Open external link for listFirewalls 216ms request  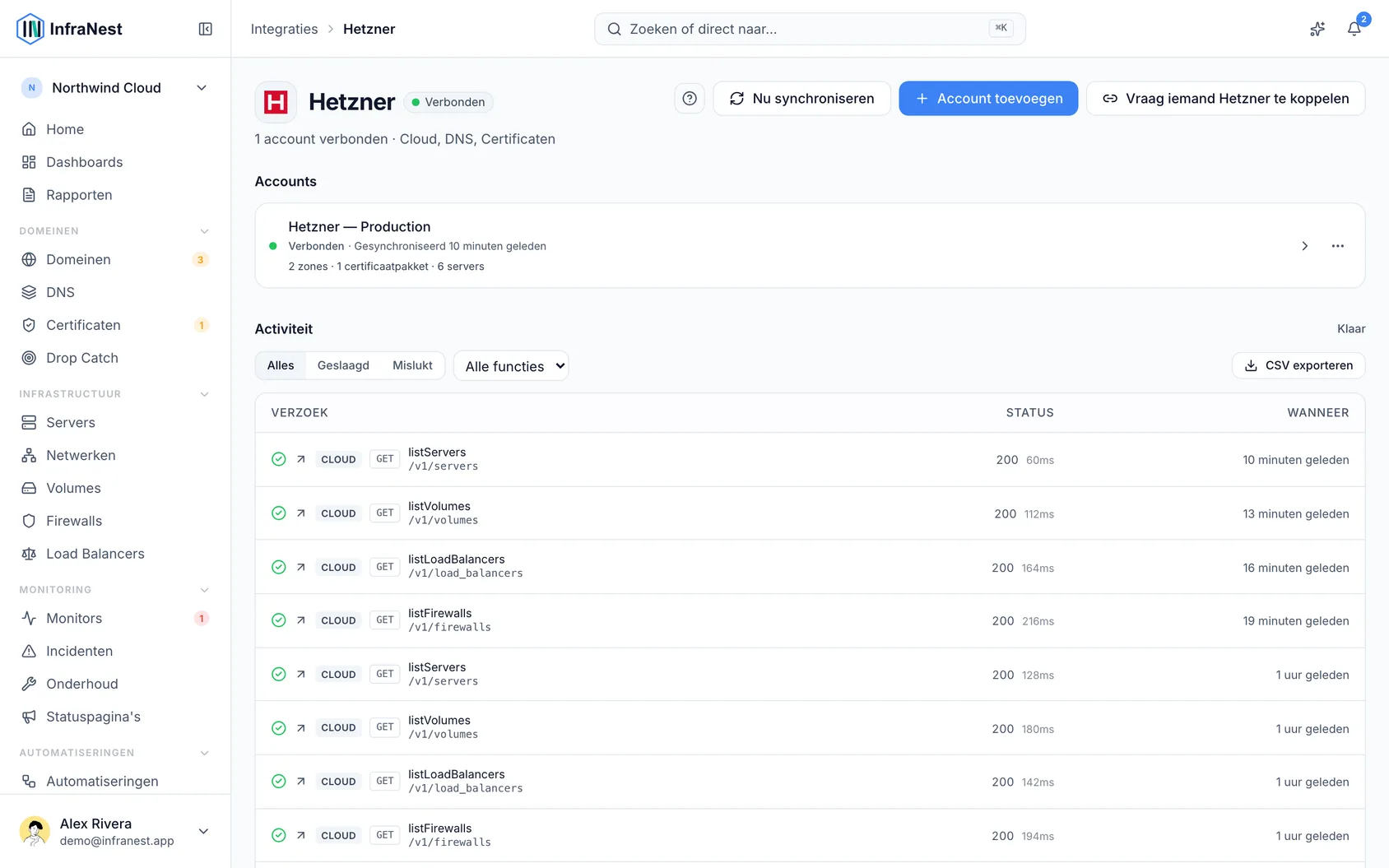tap(301, 620)
